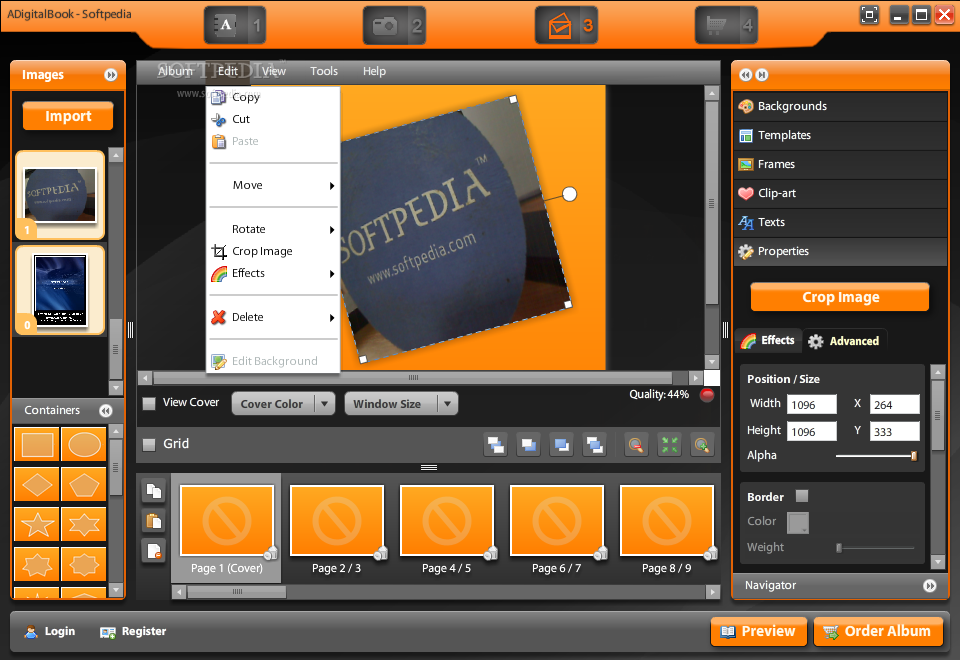This screenshot has height=660, width=960.
Task: Choose Crop Image from Edit menu
Action: (273, 251)
